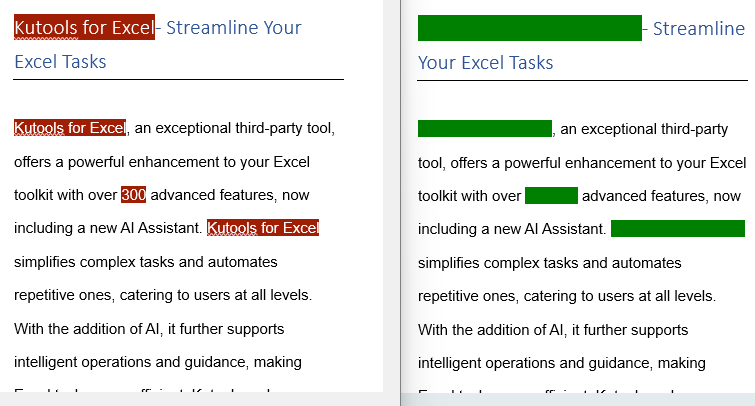Click the highlighted number 300 in the left document

134,195
